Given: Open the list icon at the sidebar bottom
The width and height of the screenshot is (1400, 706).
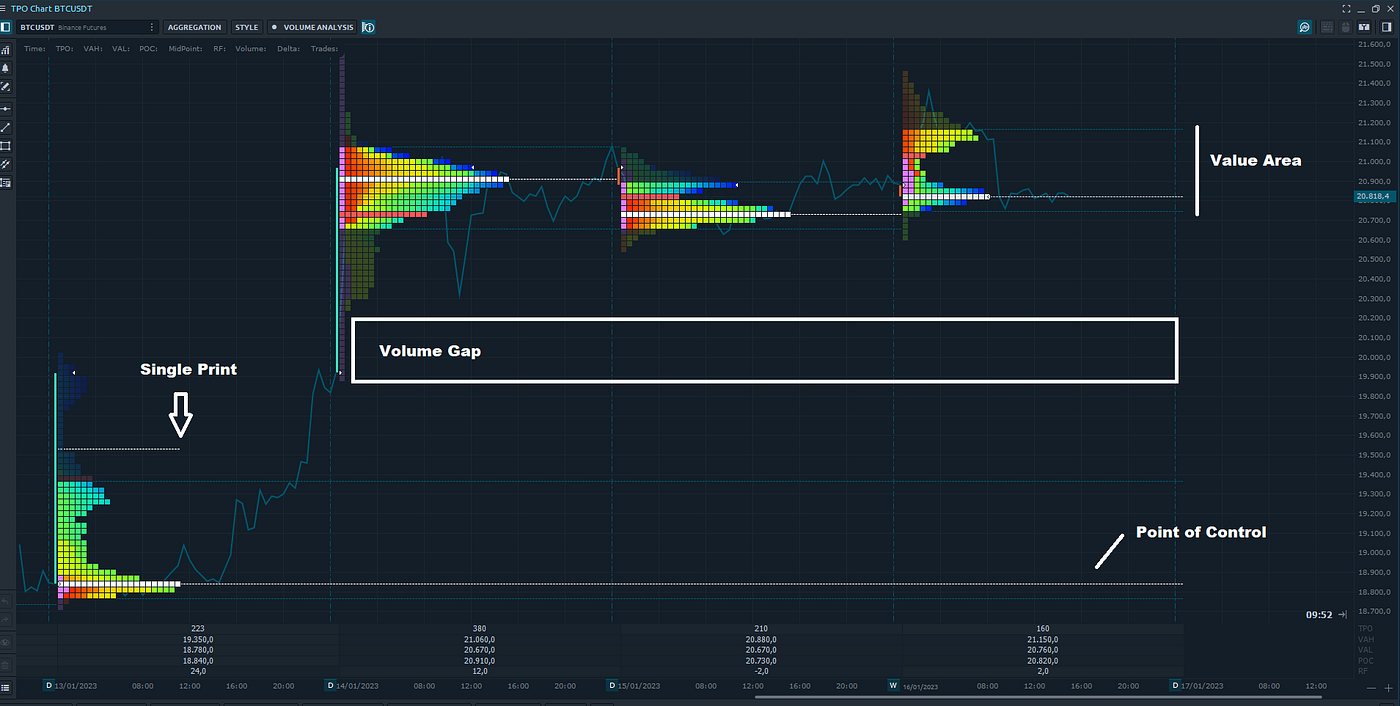Looking at the screenshot, I should [x=6, y=687].
